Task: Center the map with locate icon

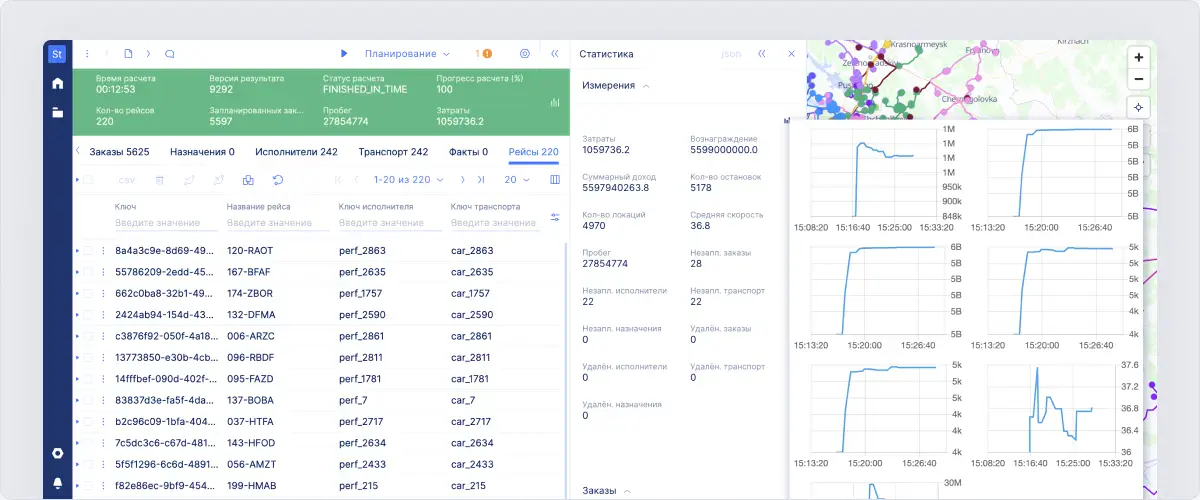Action: click(x=1138, y=107)
